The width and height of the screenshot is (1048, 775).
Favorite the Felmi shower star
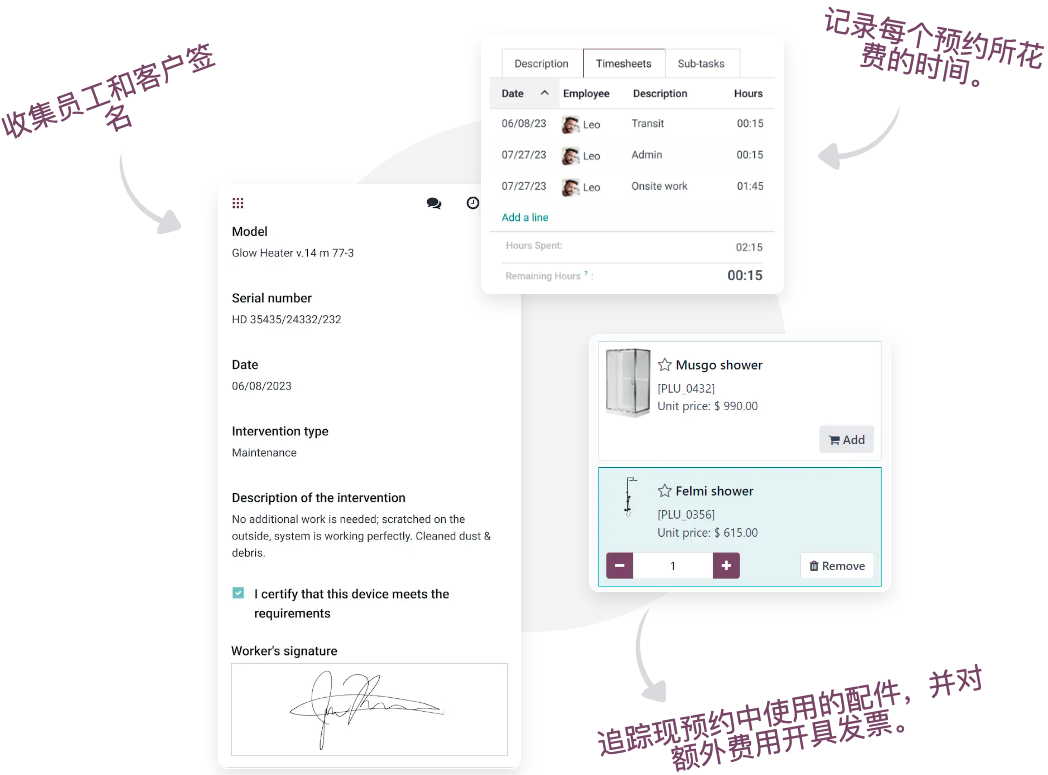(x=664, y=491)
